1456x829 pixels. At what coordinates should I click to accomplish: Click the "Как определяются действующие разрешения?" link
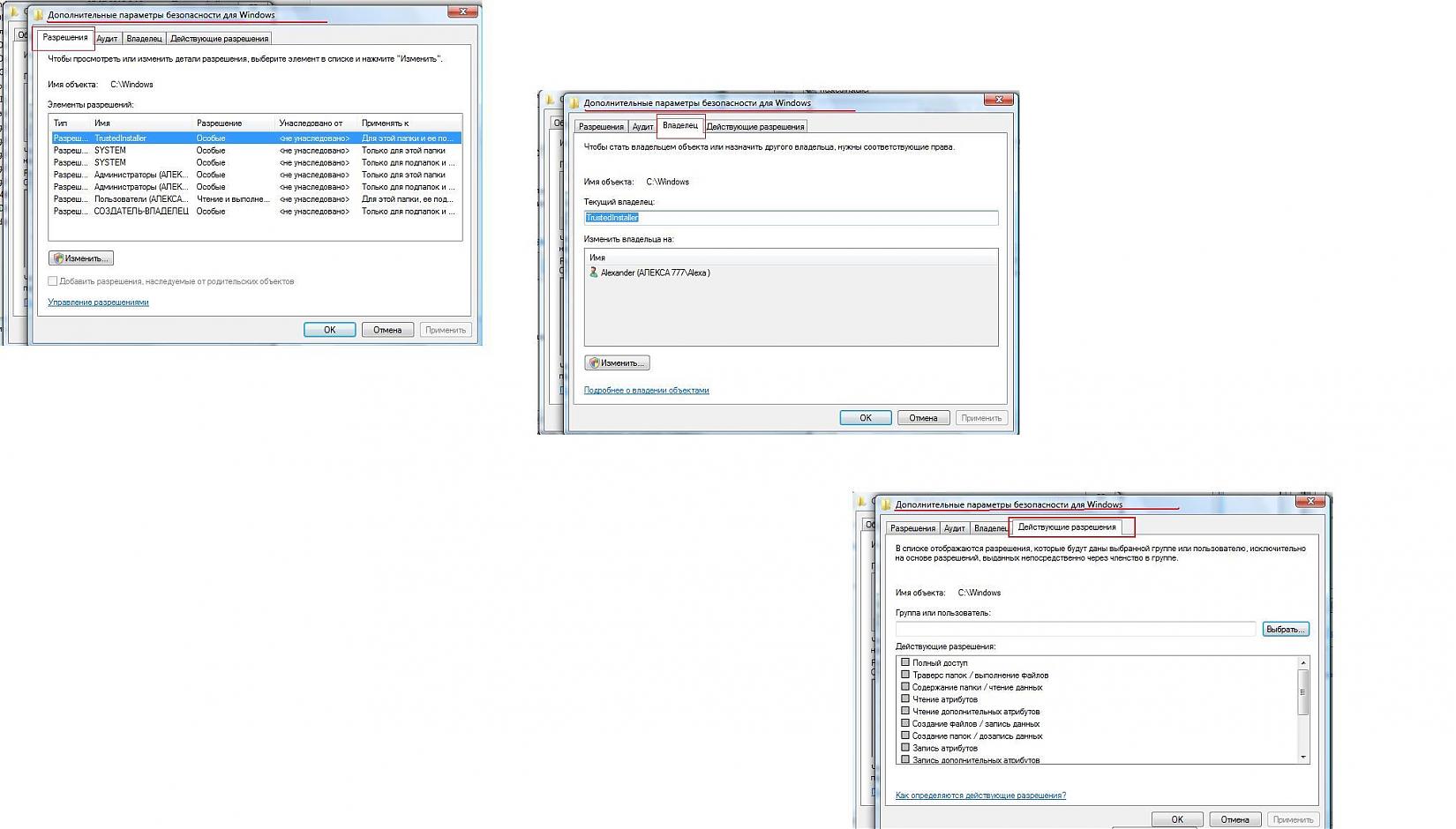[x=980, y=795]
